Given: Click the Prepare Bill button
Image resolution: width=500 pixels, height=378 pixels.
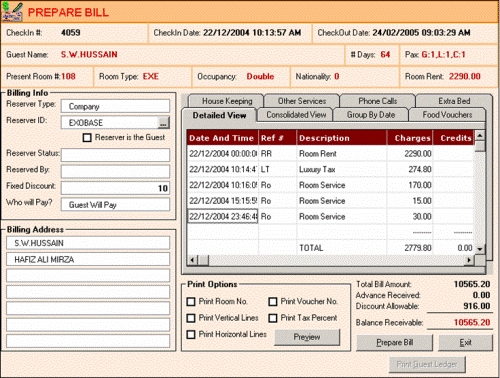Looking at the screenshot, I should [395, 342].
